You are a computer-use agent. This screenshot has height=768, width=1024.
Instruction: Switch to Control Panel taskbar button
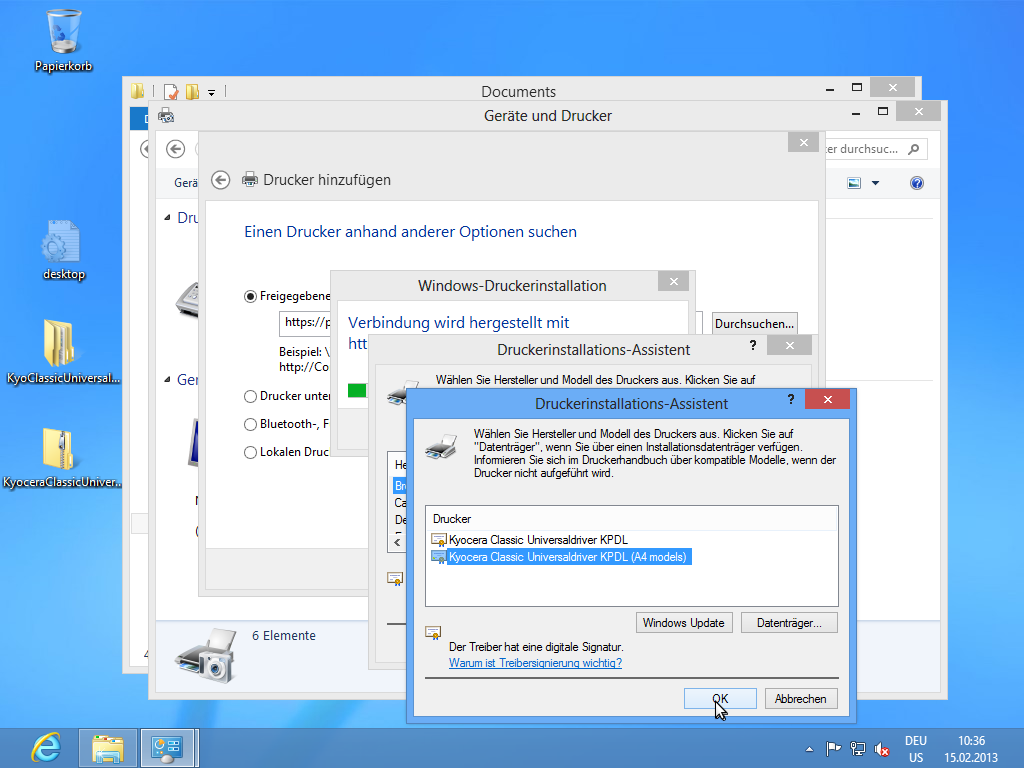tap(168, 748)
